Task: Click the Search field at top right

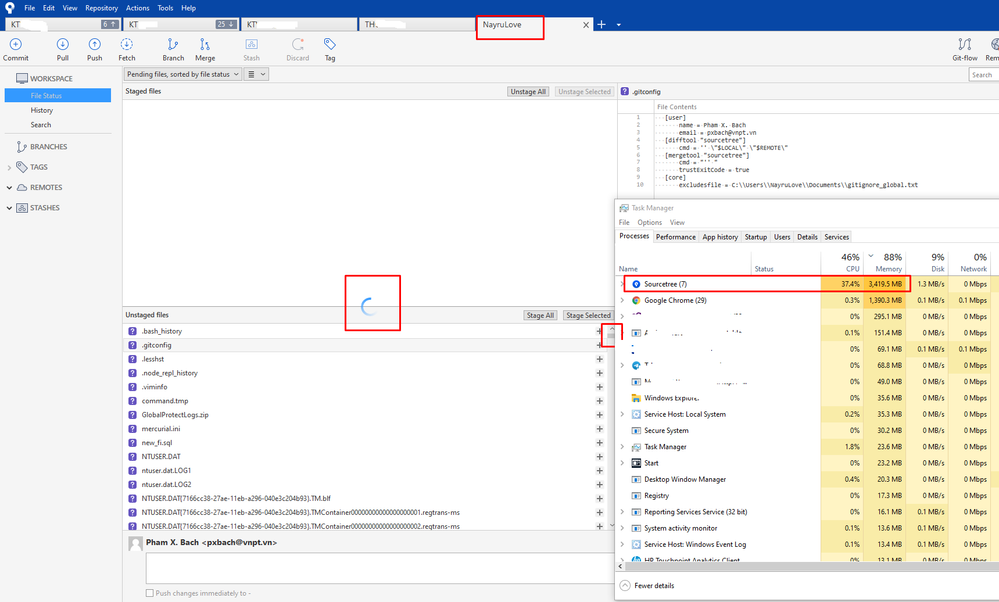Action: pos(984,75)
